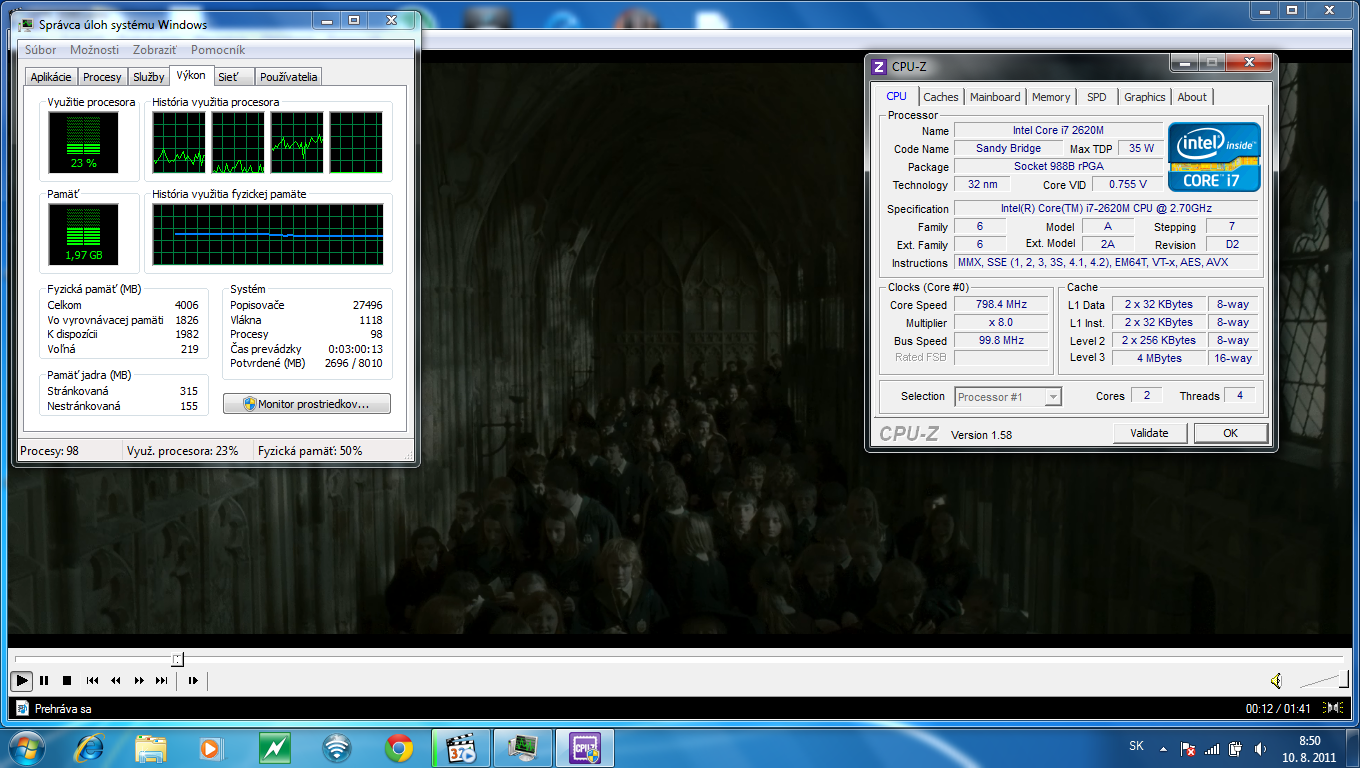Skip to the next track in the player

coord(162,681)
